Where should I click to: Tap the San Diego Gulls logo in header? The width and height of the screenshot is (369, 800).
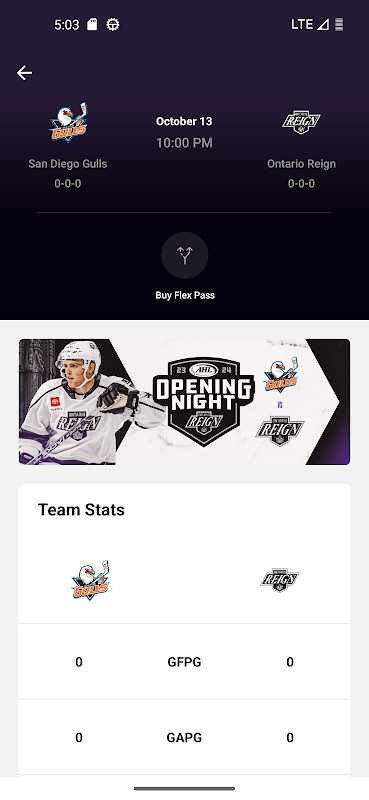pyautogui.click(x=68, y=122)
